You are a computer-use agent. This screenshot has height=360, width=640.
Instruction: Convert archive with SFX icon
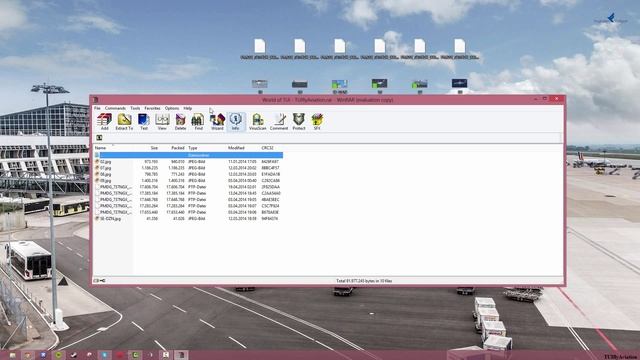click(317, 122)
